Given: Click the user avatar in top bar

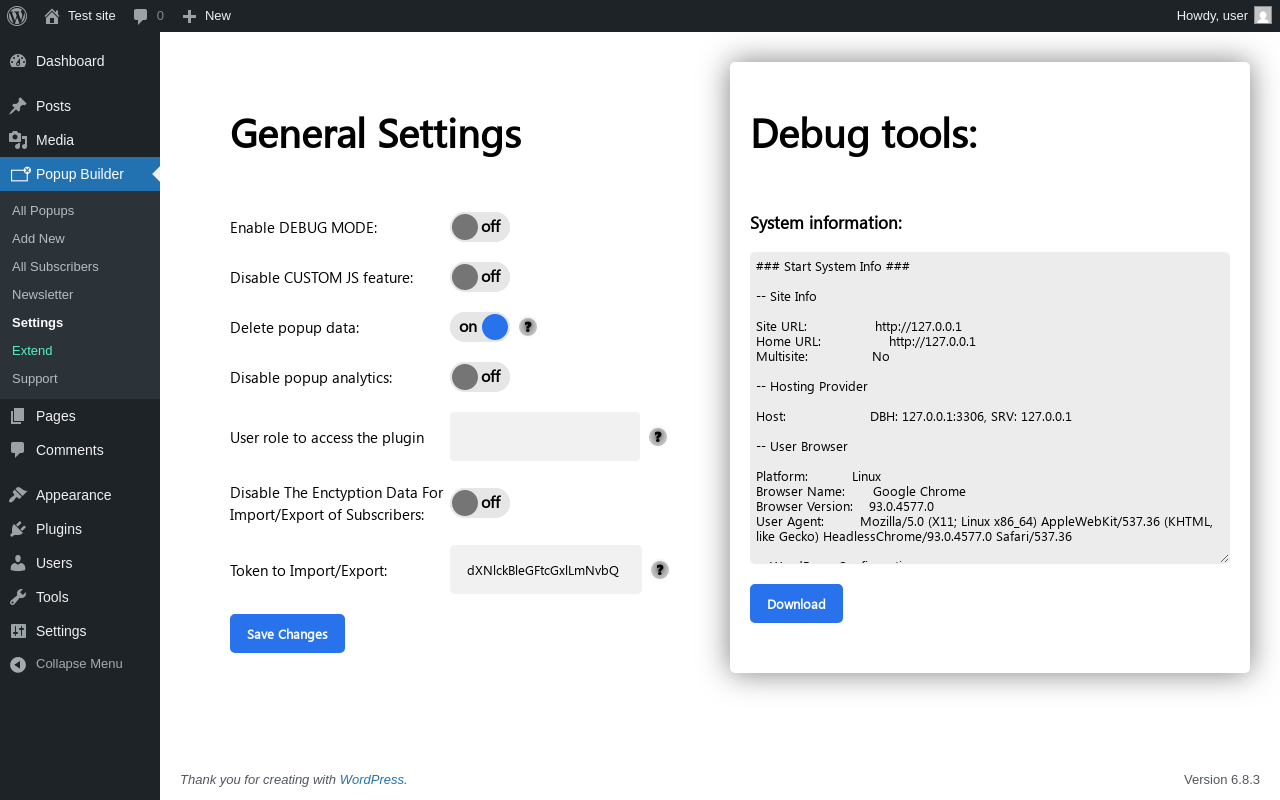Looking at the screenshot, I should 1263,16.
